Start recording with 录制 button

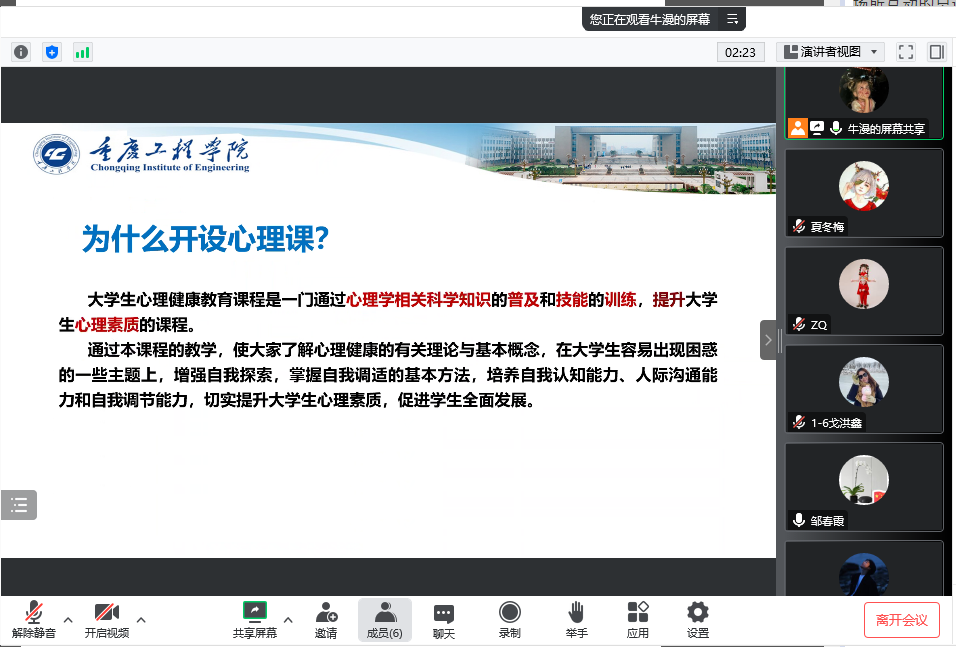click(510, 619)
